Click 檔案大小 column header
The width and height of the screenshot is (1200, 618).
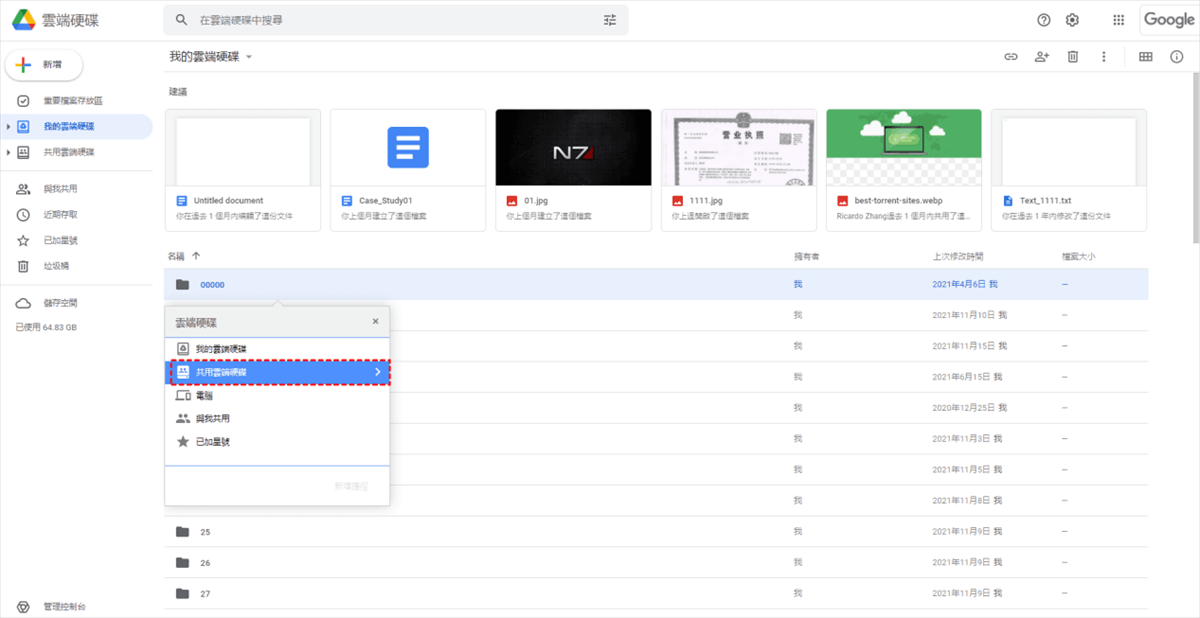[x=1078, y=257]
